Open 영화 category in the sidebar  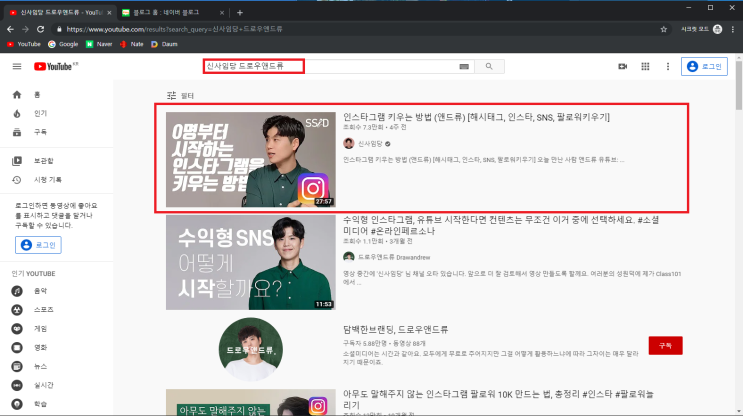coord(56,348)
